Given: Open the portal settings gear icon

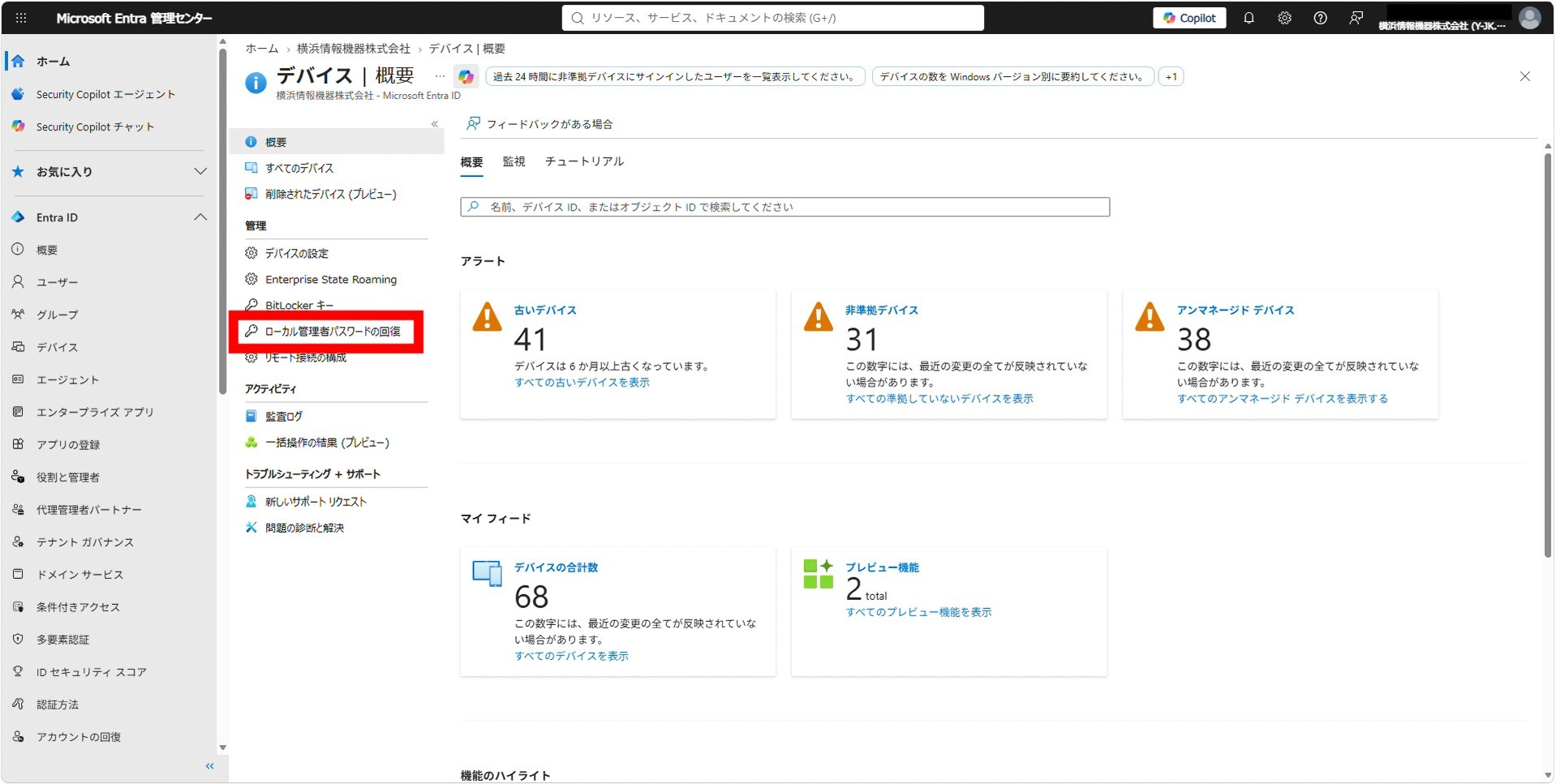Looking at the screenshot, I should [x=1284, y=18].
